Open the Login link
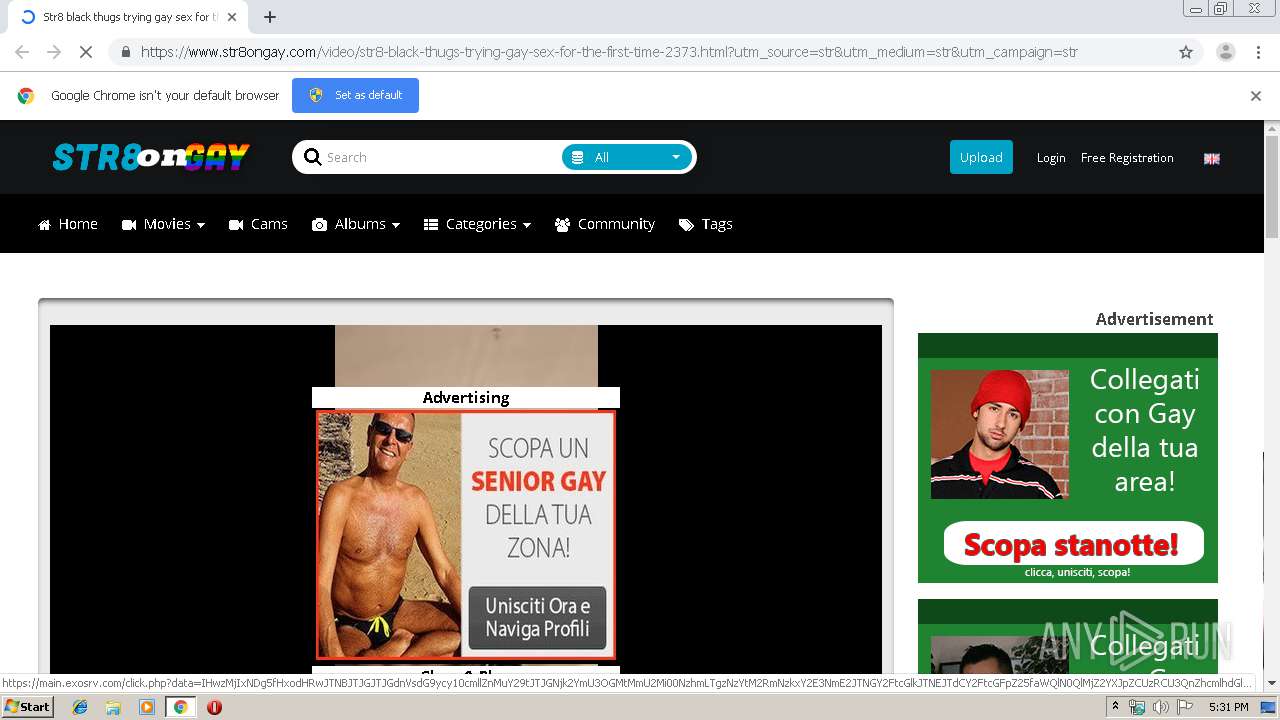Image resolution: width=1280 pixels, height=720 pixels. coord(1051,158)
